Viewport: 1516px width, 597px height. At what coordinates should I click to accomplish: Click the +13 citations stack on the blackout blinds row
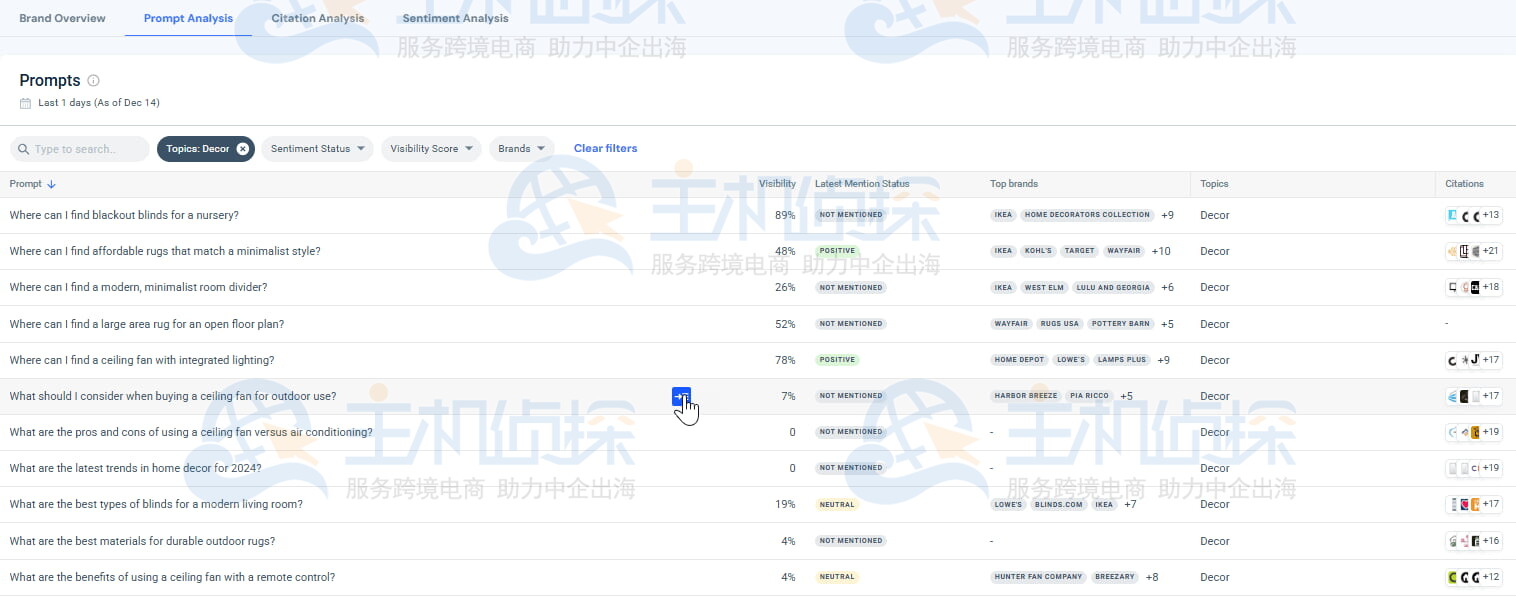click(1489, 215)
